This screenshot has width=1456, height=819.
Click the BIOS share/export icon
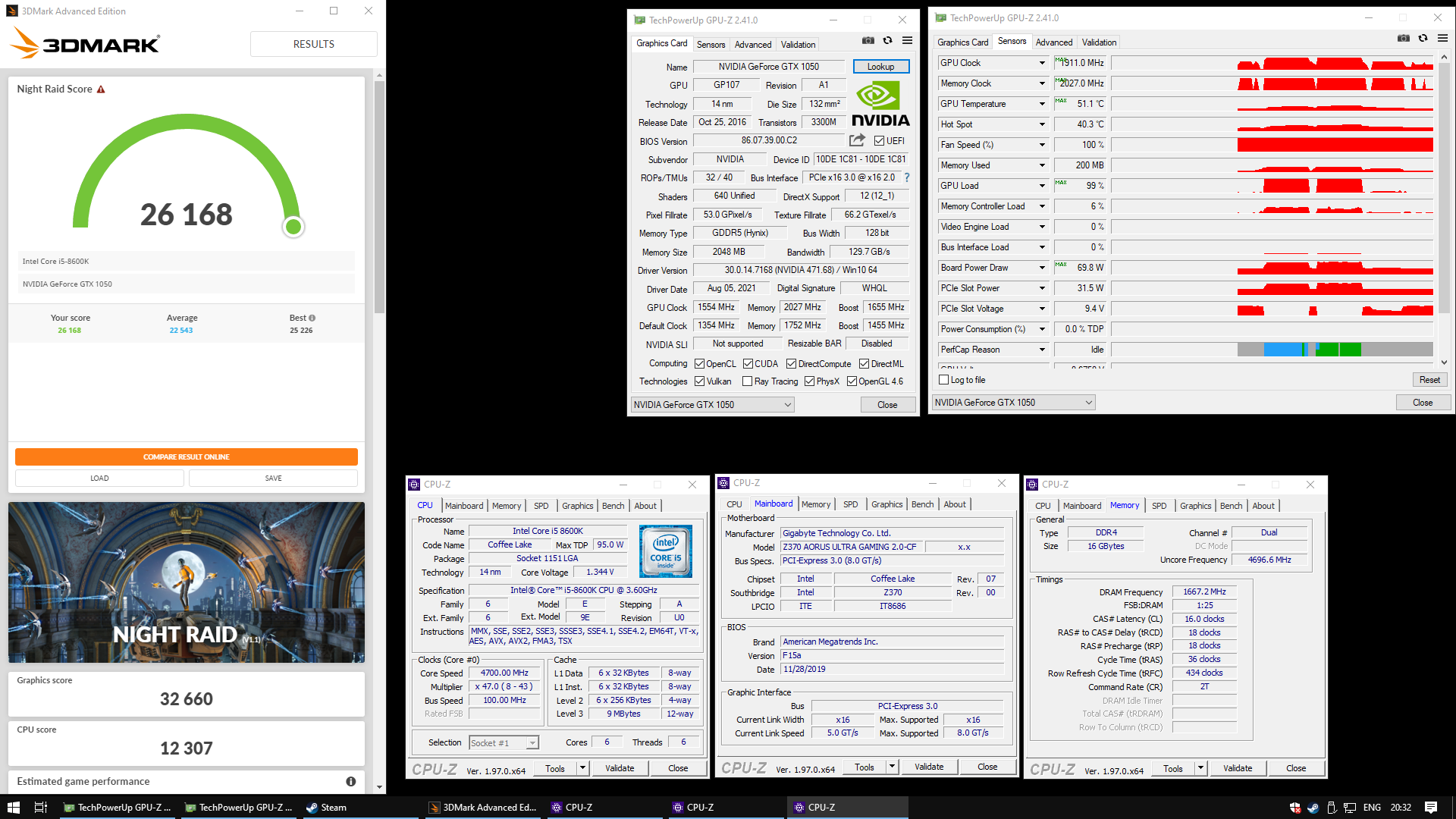(x=857, y=140)
